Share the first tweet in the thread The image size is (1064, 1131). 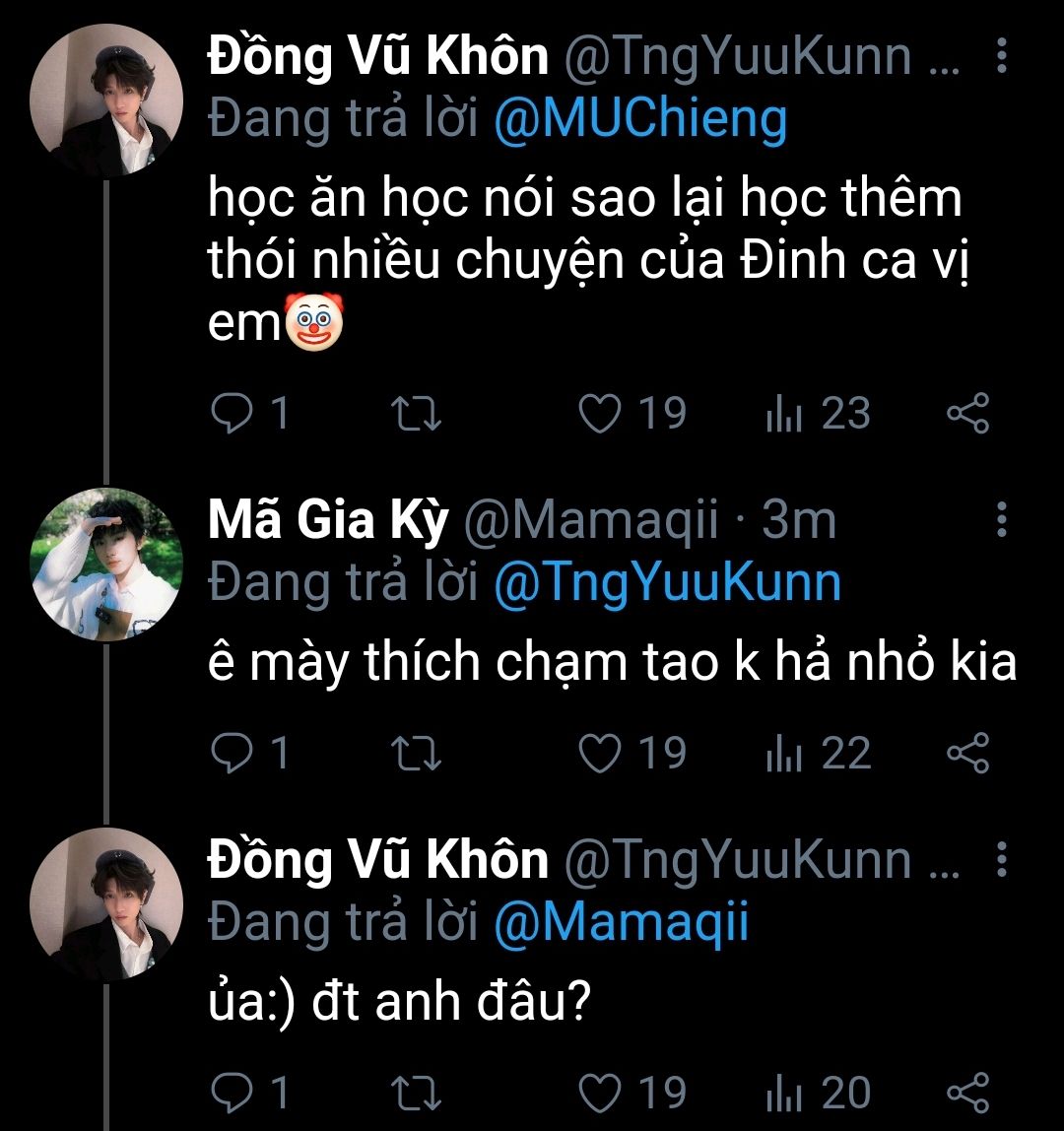coord(966,414)
